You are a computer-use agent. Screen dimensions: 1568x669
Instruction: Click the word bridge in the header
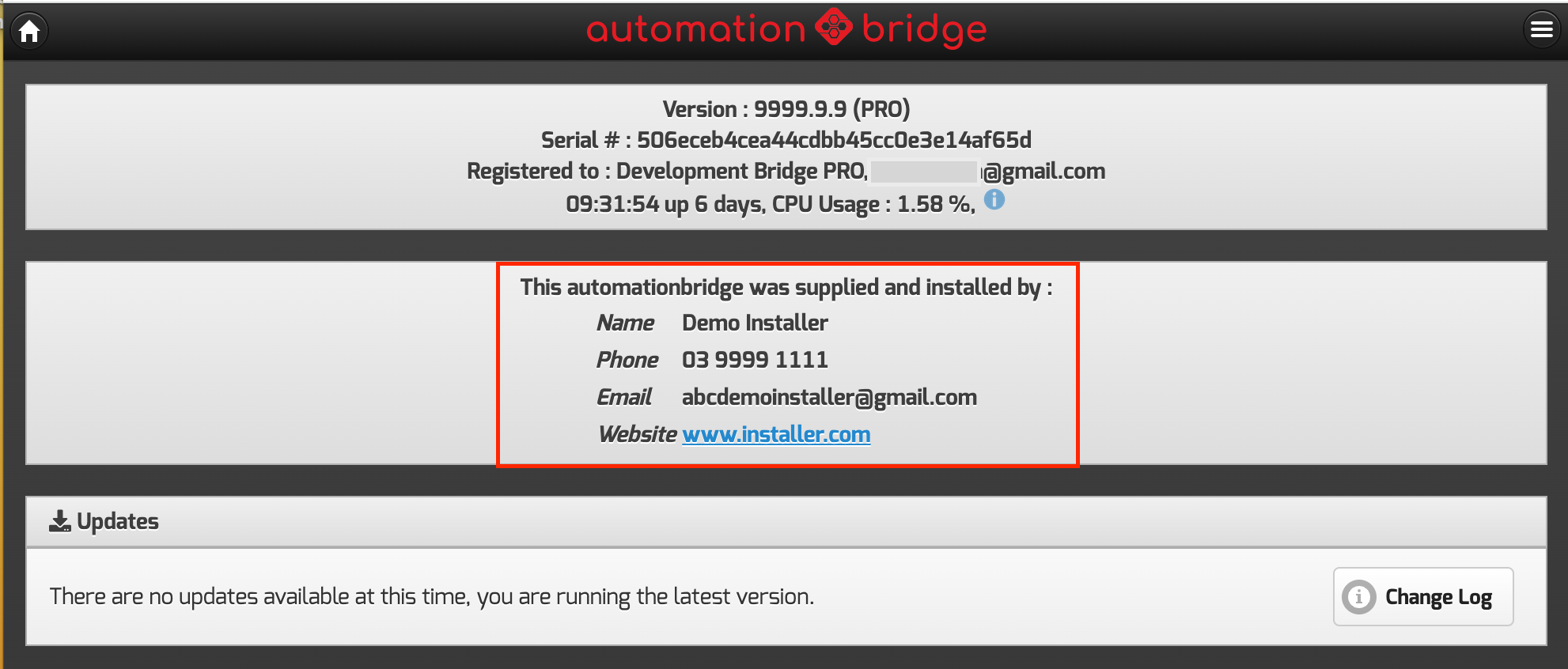point(924,30)
